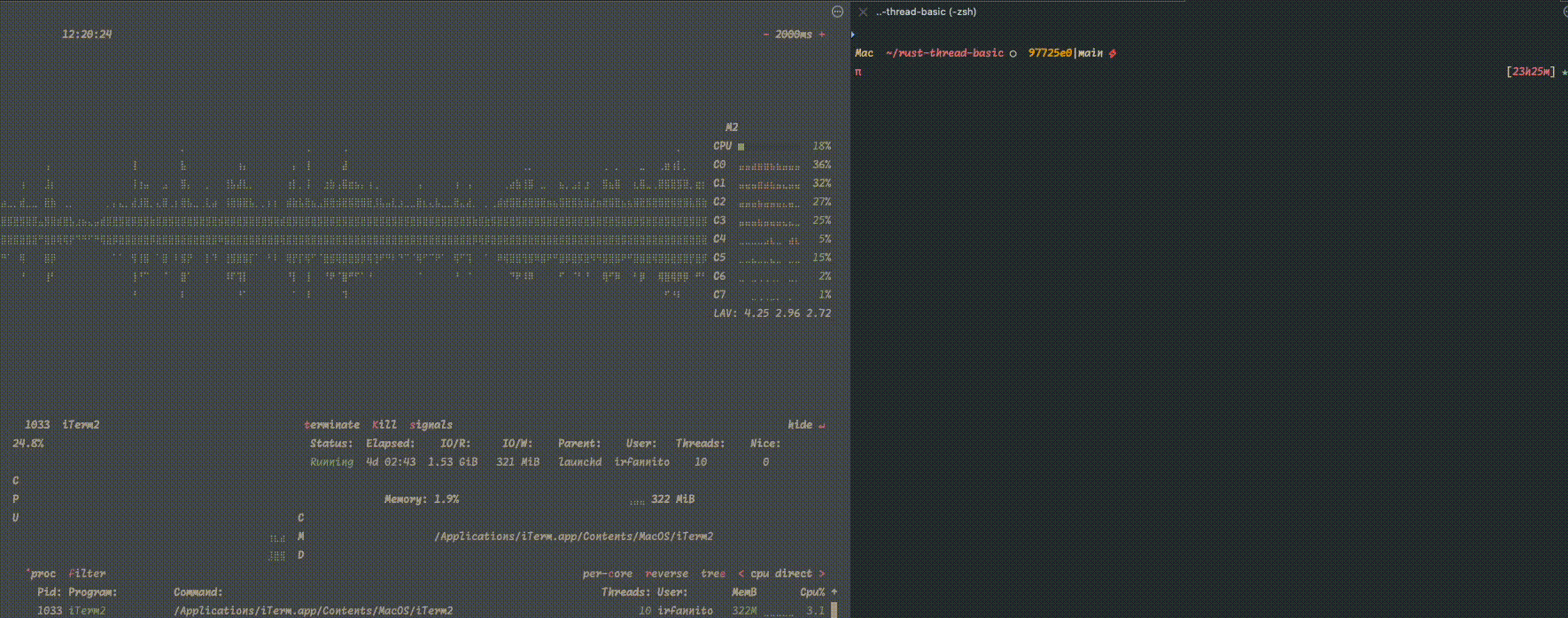Close the thread-basic zsh tab
Viewport: 1568px width, 618px height.
click(863, 12)
